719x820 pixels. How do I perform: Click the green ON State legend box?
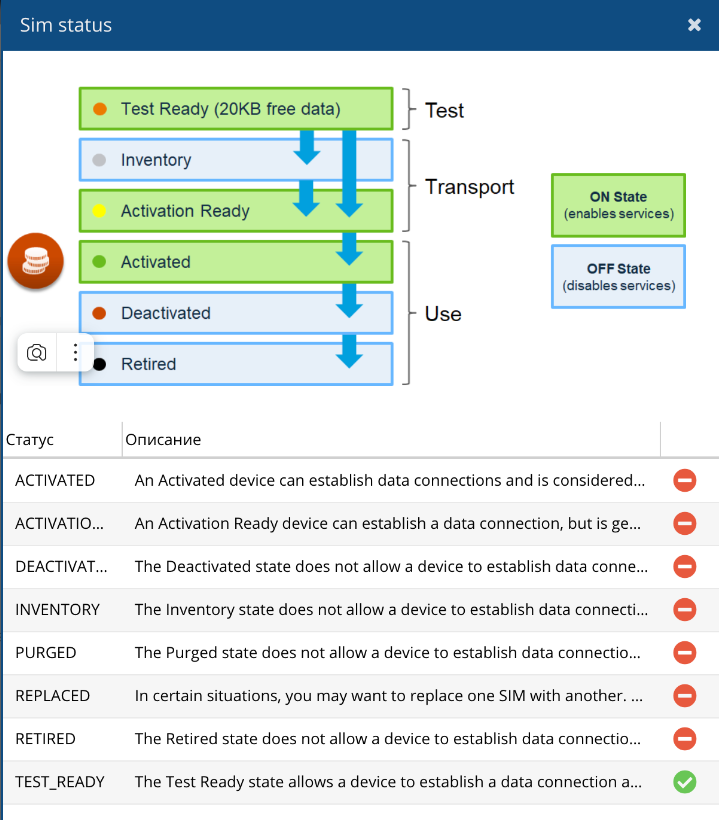[618, 205]
